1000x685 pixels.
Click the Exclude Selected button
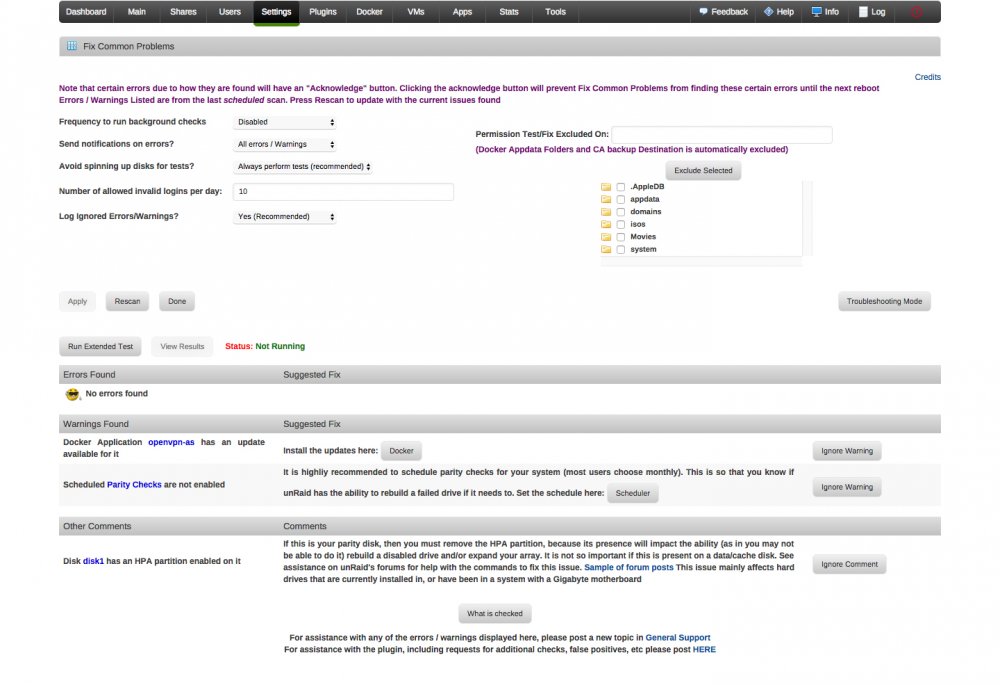[703, 170]
